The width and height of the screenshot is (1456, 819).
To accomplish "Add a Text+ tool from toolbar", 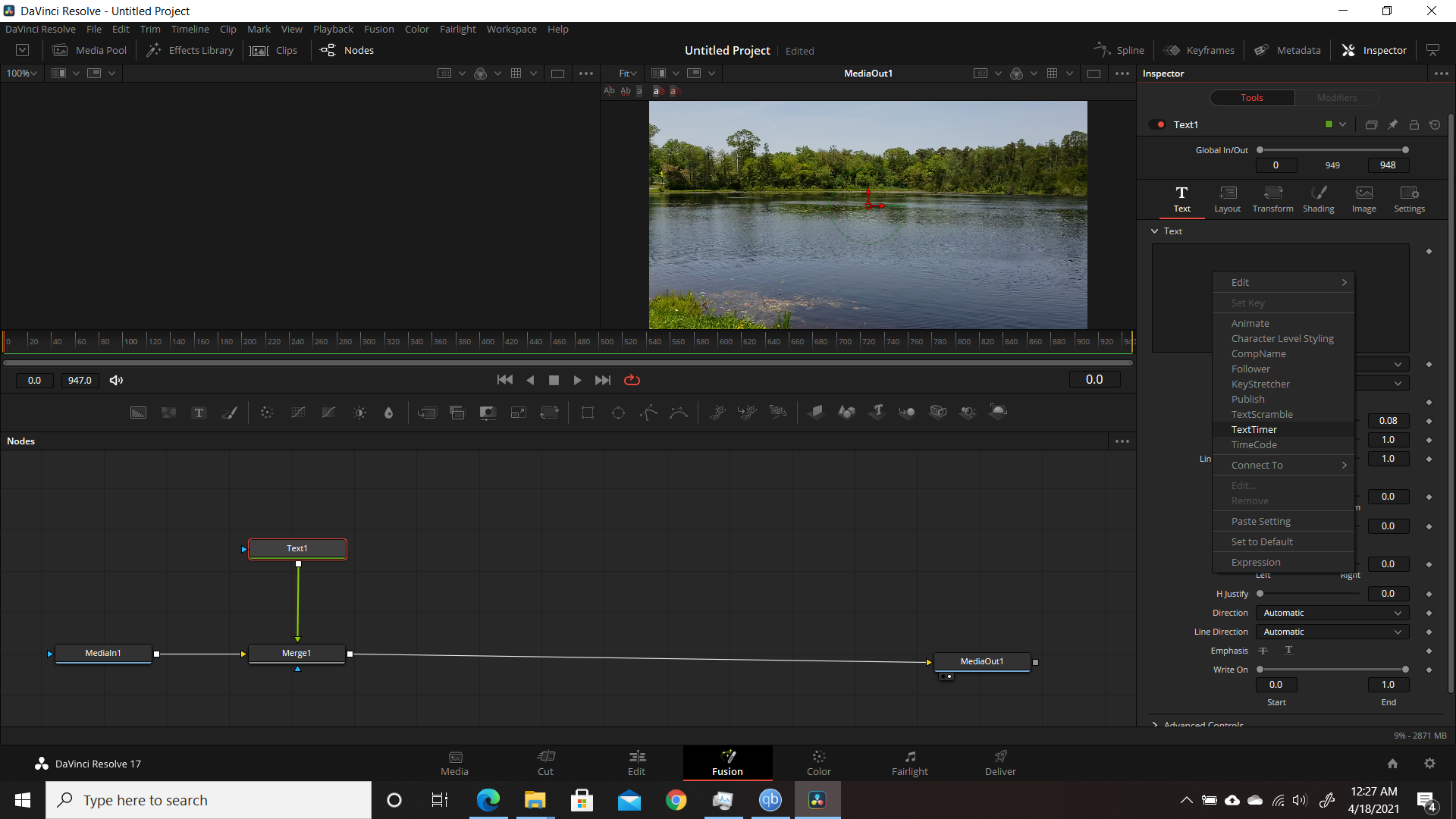I will (199, 413).
